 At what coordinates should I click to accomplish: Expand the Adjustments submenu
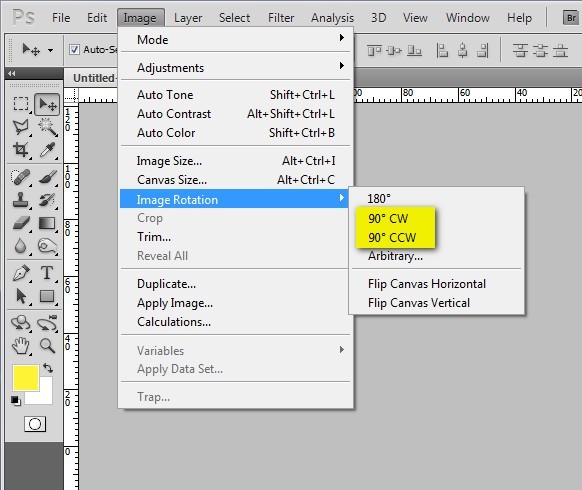(x=235, y=67)
